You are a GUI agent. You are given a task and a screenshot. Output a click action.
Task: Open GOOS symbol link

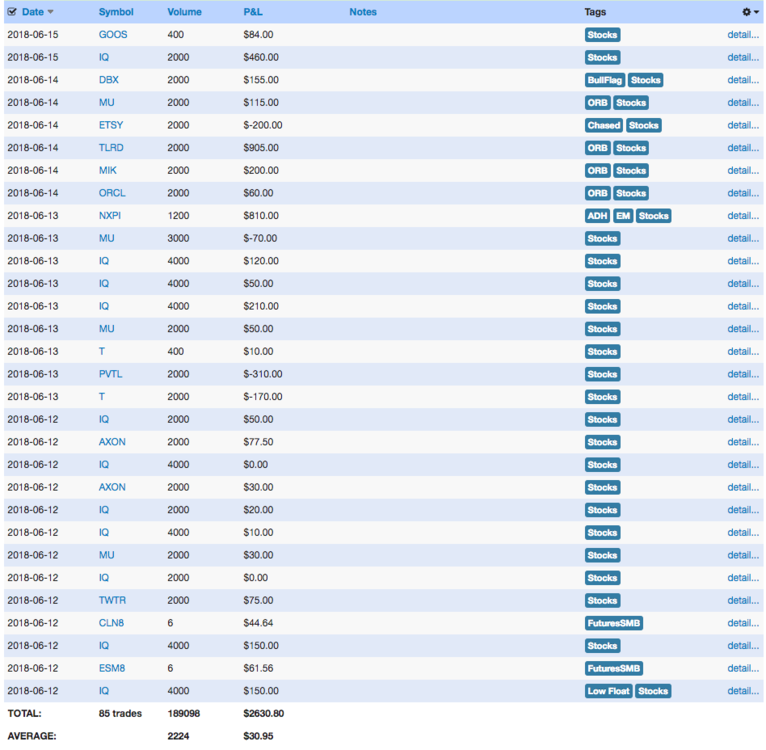click(113, 35)
